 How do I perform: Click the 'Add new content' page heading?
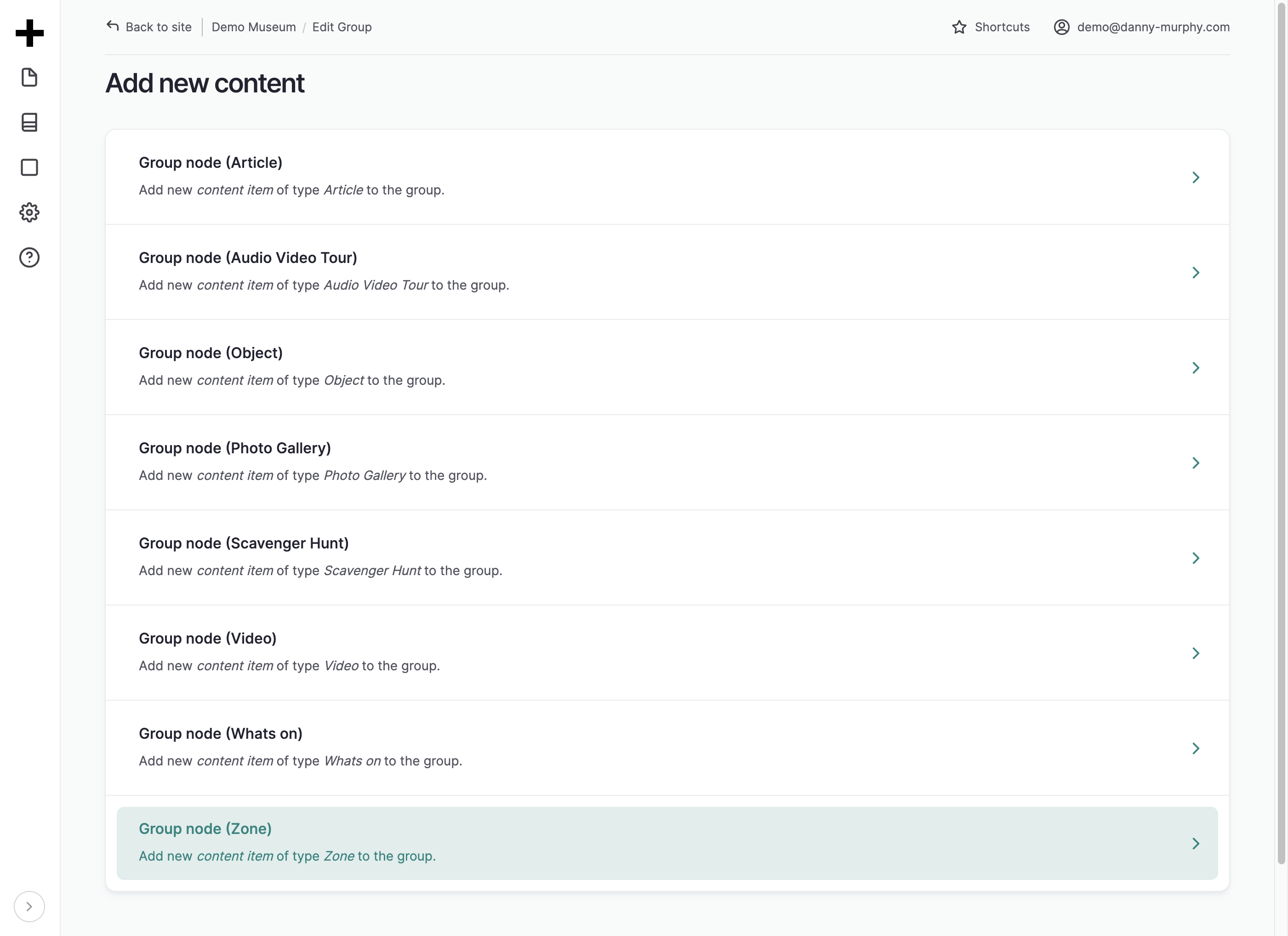(x=205, y=83)
